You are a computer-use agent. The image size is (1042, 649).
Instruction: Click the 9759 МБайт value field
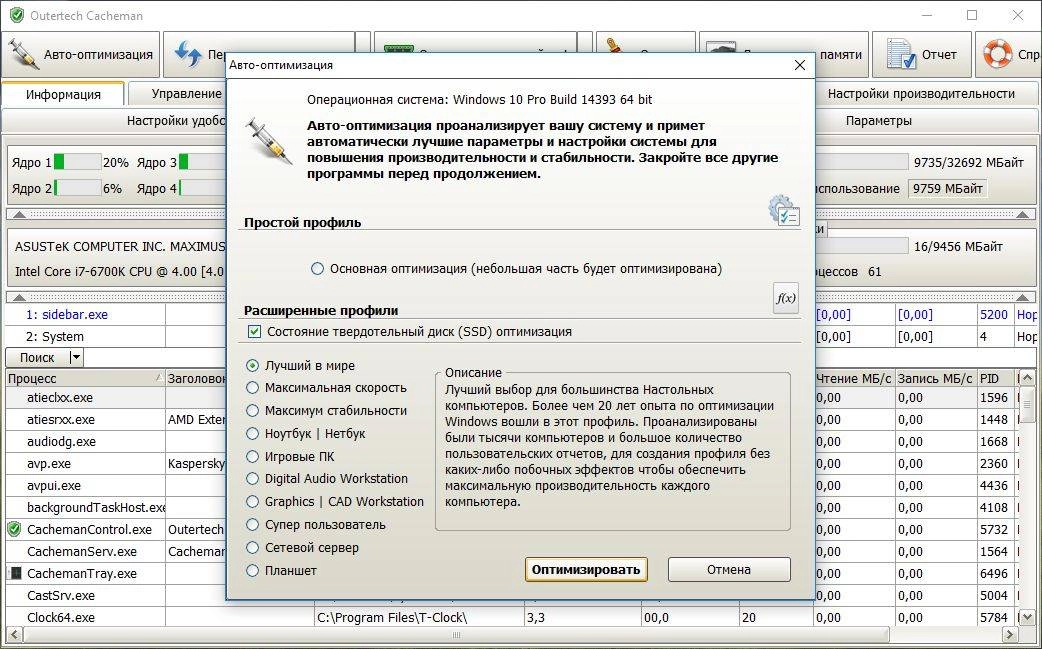pyautogui.click(x=948, y=189)
